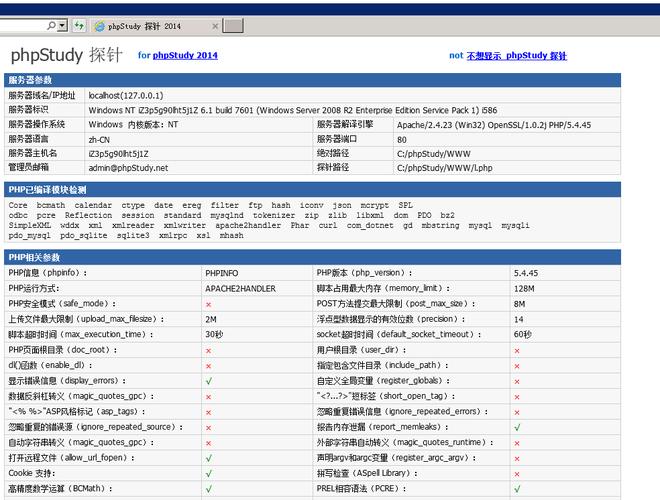This screenshot has height=500, width=660.
Task: Click the red cross for register_argc_argv
Action: point(517,459)
